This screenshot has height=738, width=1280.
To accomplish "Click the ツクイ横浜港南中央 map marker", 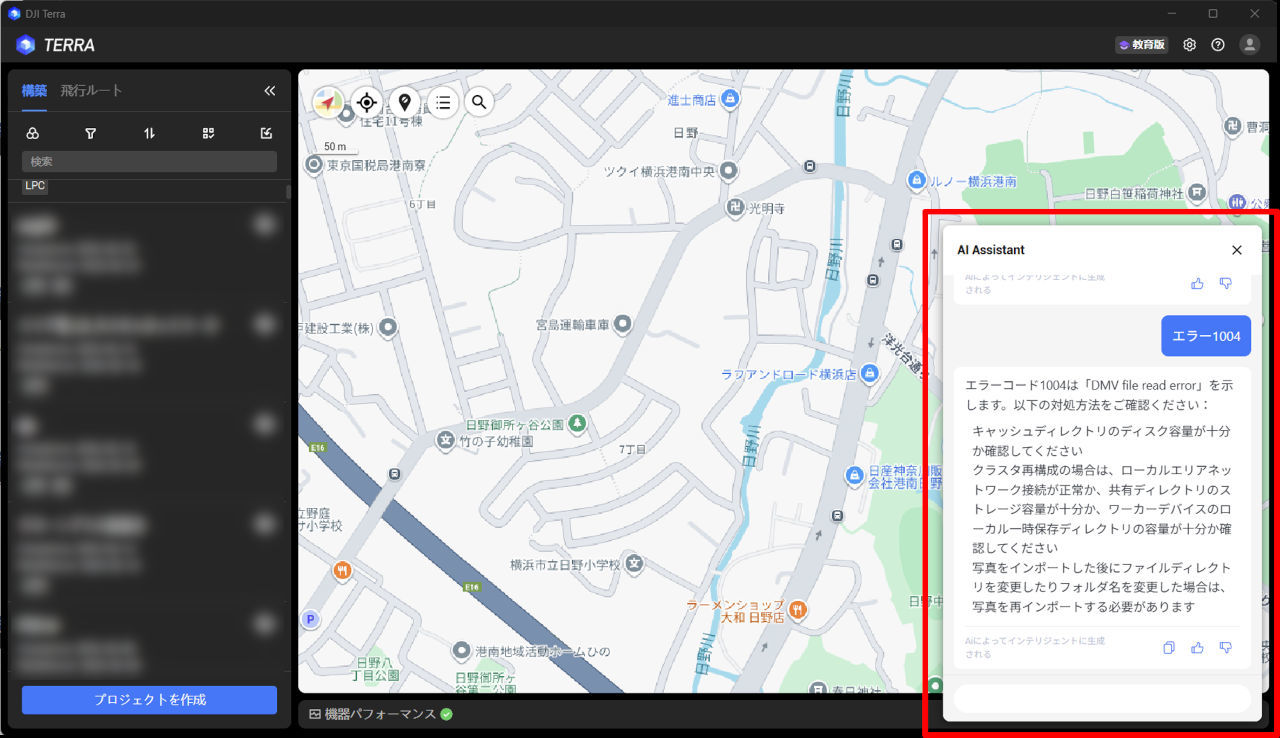I will 729,171.
